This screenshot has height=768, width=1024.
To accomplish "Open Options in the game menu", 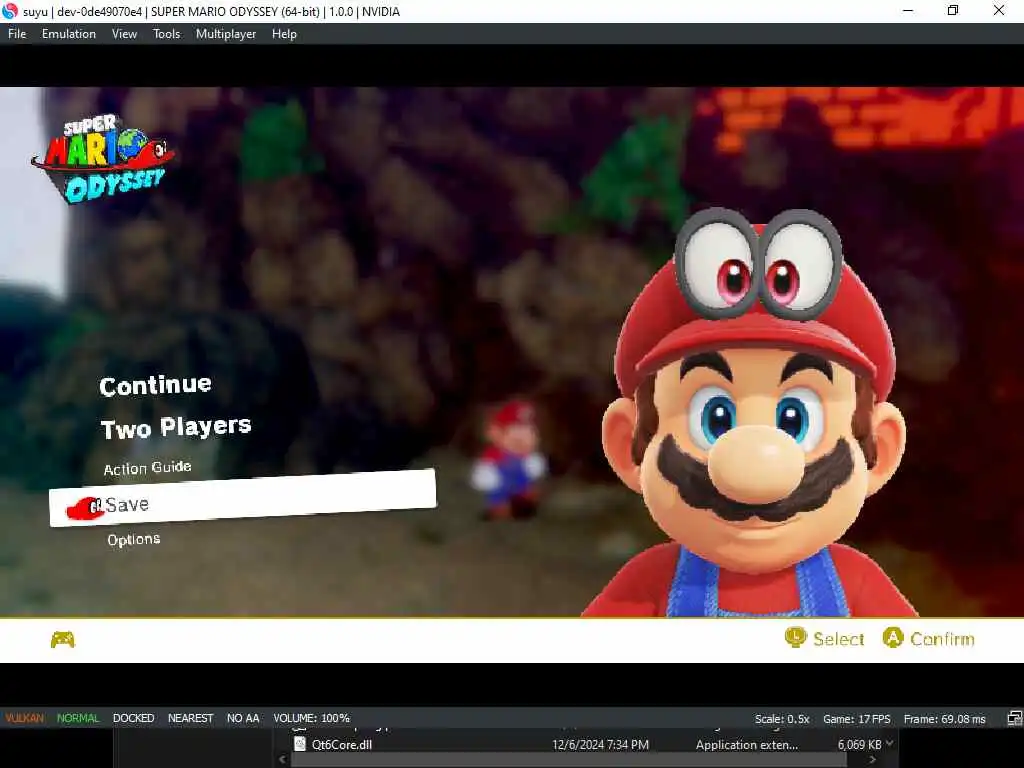I will pos(134,539).
